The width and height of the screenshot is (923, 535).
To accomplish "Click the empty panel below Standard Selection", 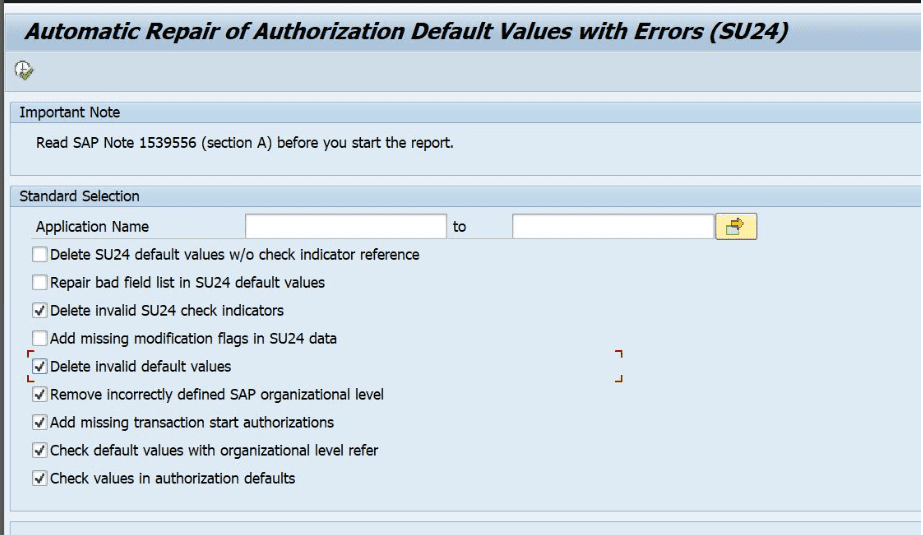I will 460,527.
